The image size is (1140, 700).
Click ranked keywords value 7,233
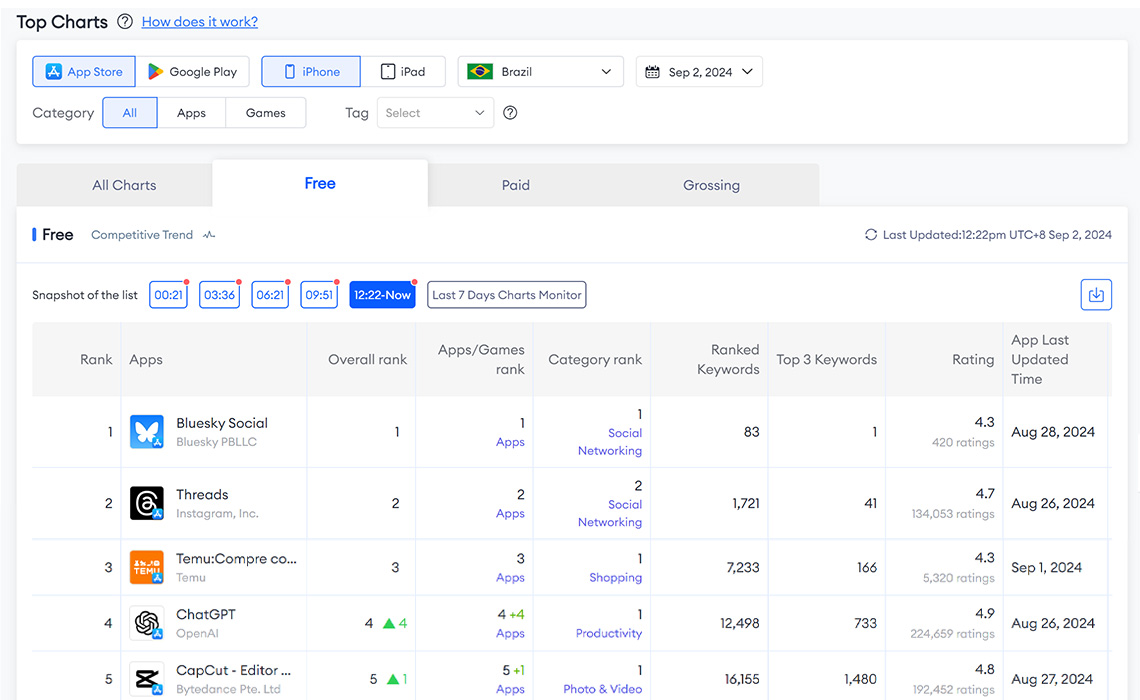(x=743, y=567)
